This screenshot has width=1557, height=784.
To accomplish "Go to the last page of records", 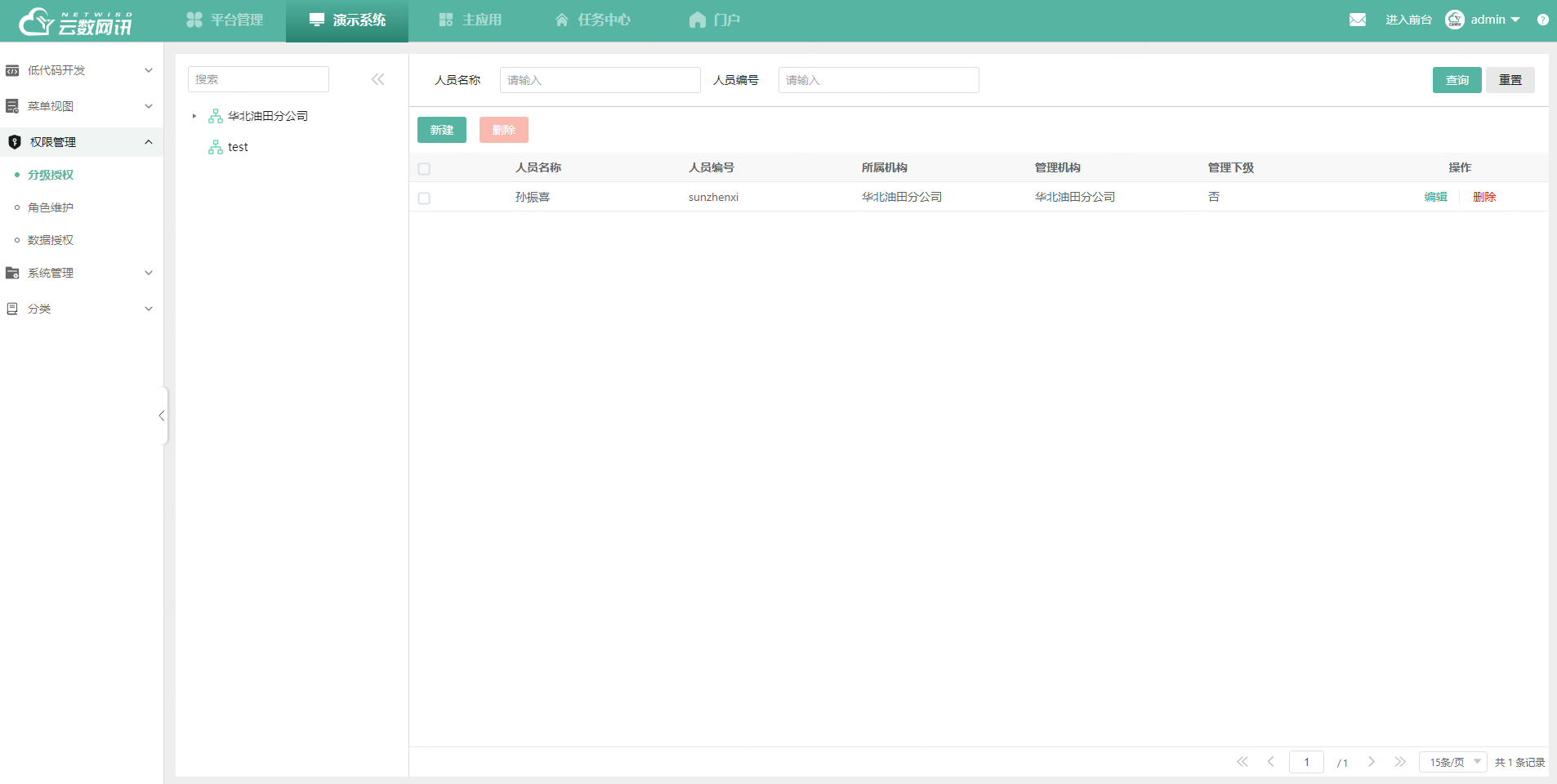I will point(1400,762).
